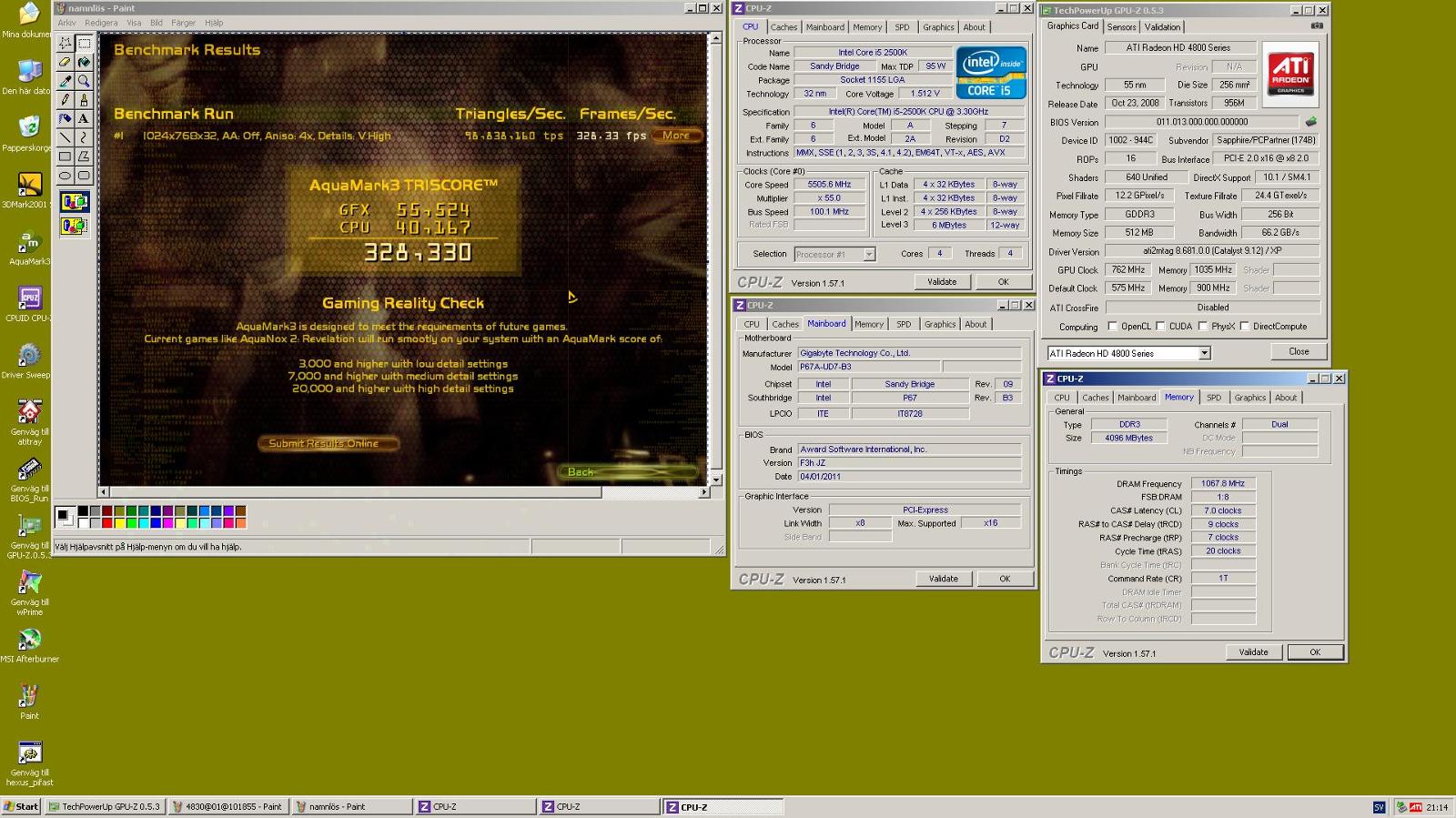Pick the Color picker eyedropper tool
Screen dimensions: 1456x818
(x=66, y=81)
